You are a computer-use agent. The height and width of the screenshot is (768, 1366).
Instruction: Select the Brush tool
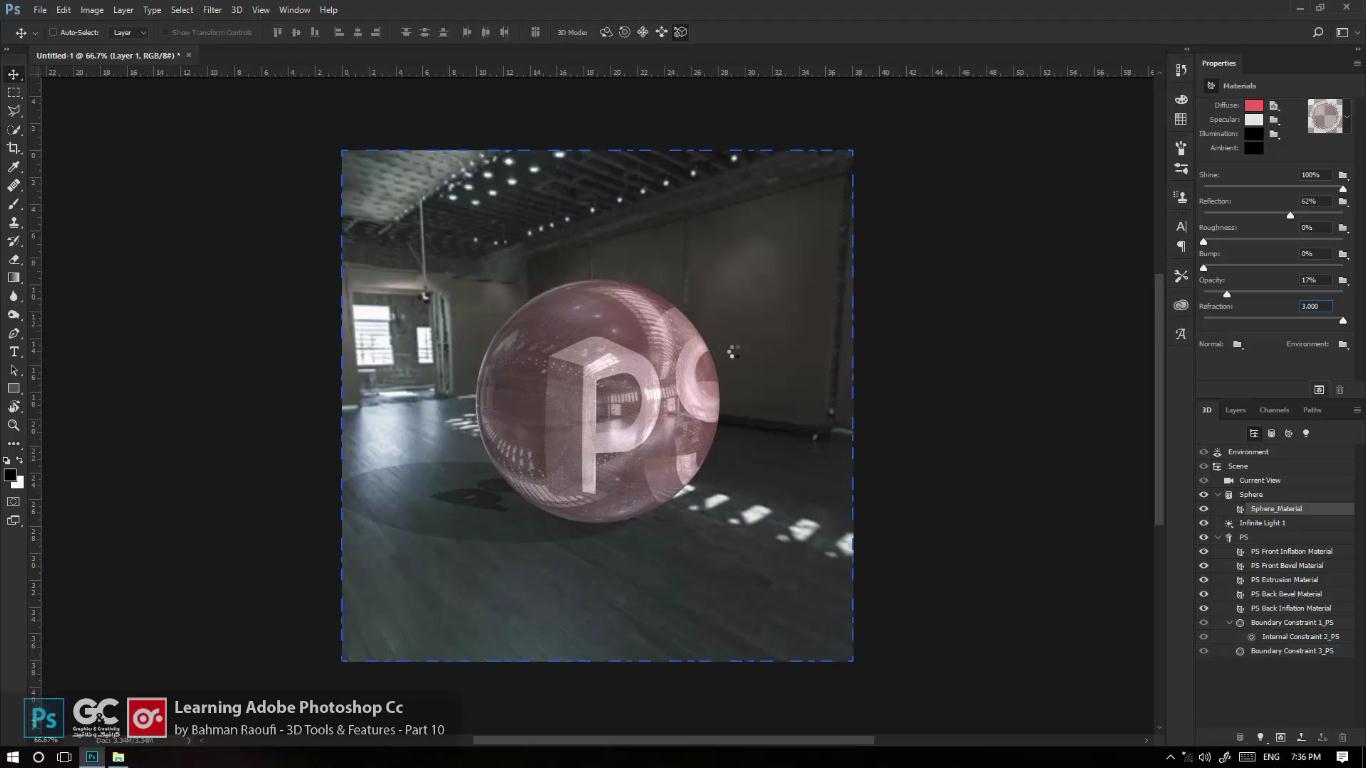click(14, 204)
